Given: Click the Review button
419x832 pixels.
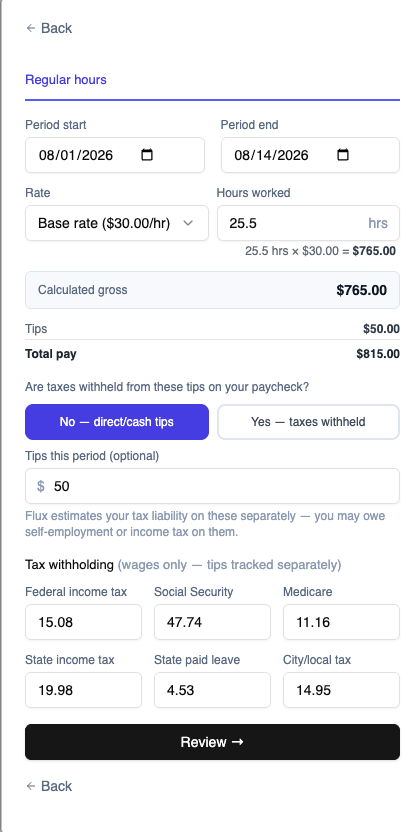Looking at the screenshot, I should click(212, 742).
